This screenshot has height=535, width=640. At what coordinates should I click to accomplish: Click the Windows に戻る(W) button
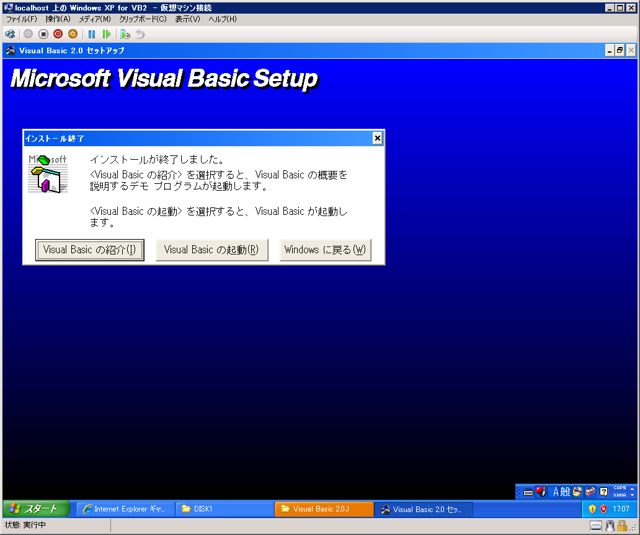click(x=325, y=250)
